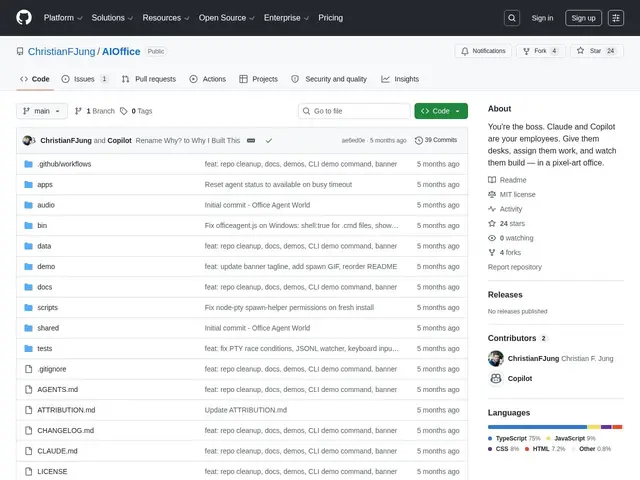Click Report repository link
The width and height of the screenshot is (640, 480).
point(515,267)
